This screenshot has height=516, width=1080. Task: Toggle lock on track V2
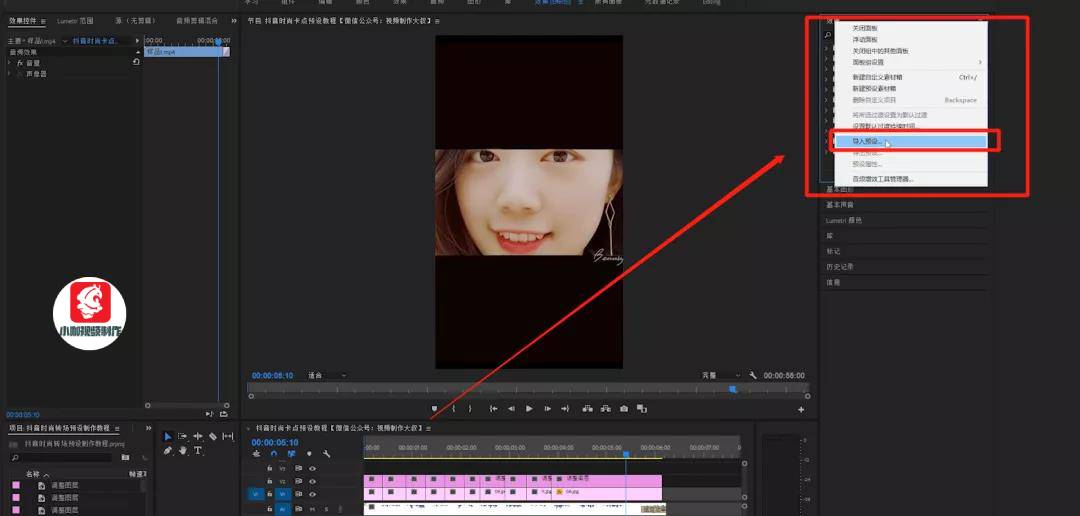(x=270, y=481)
